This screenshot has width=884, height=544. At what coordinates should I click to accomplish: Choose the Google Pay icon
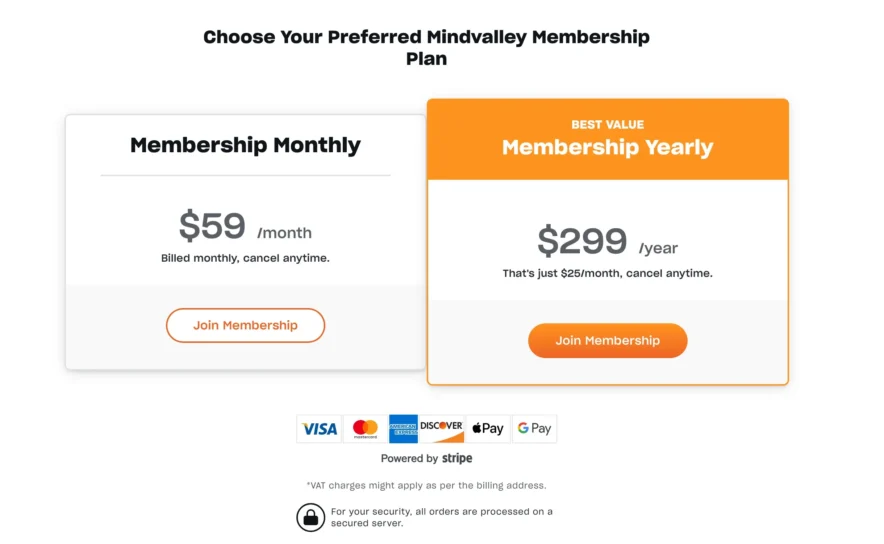535,429
